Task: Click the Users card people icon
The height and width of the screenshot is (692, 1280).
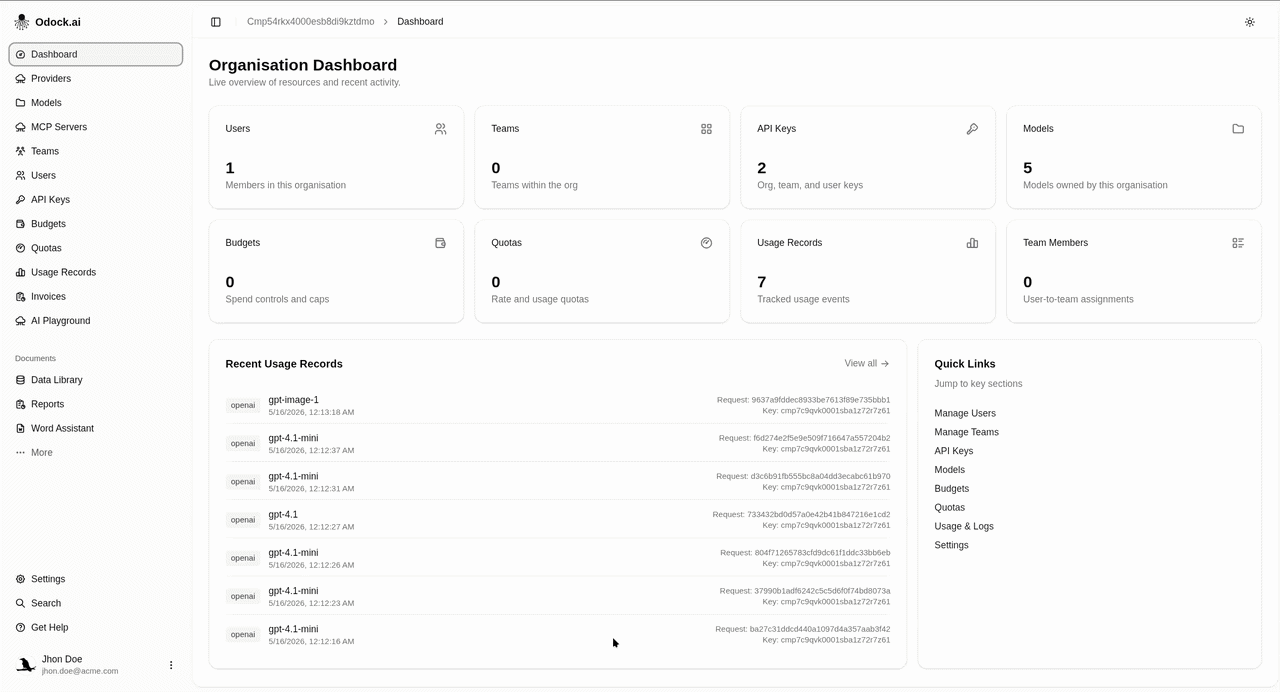Action: tap(441, 129)
